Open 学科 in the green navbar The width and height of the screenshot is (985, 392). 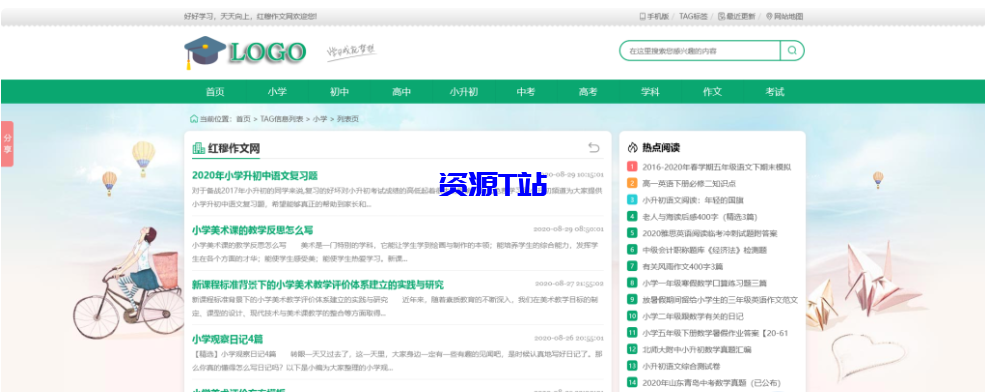(x=650, y=92)
